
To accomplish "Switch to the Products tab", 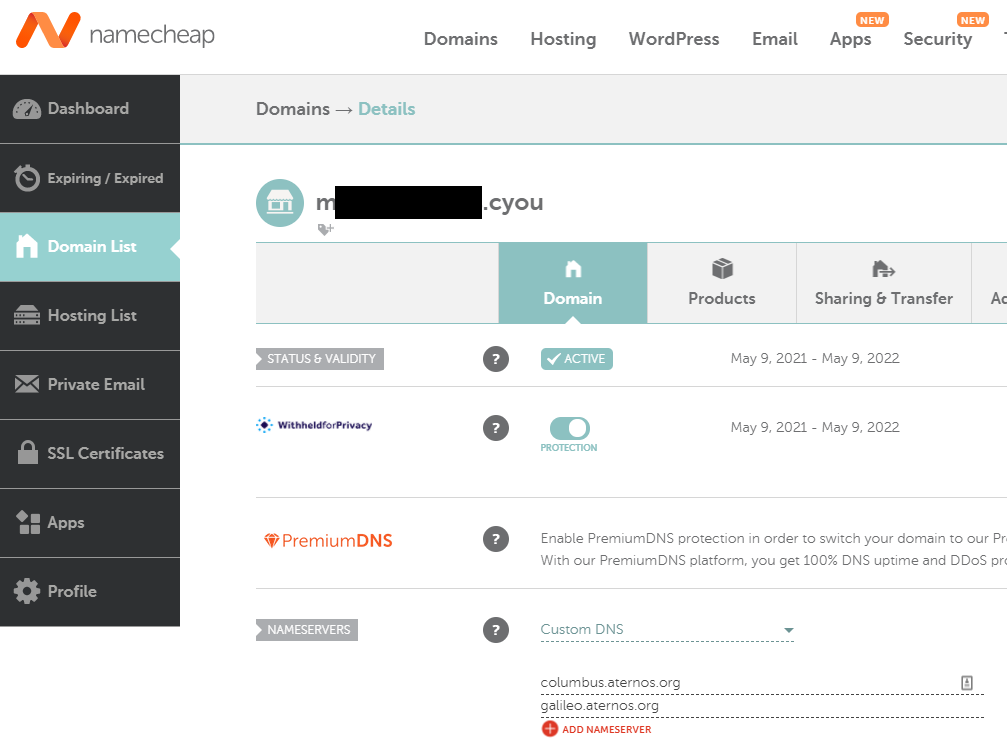I will point(722,283).
